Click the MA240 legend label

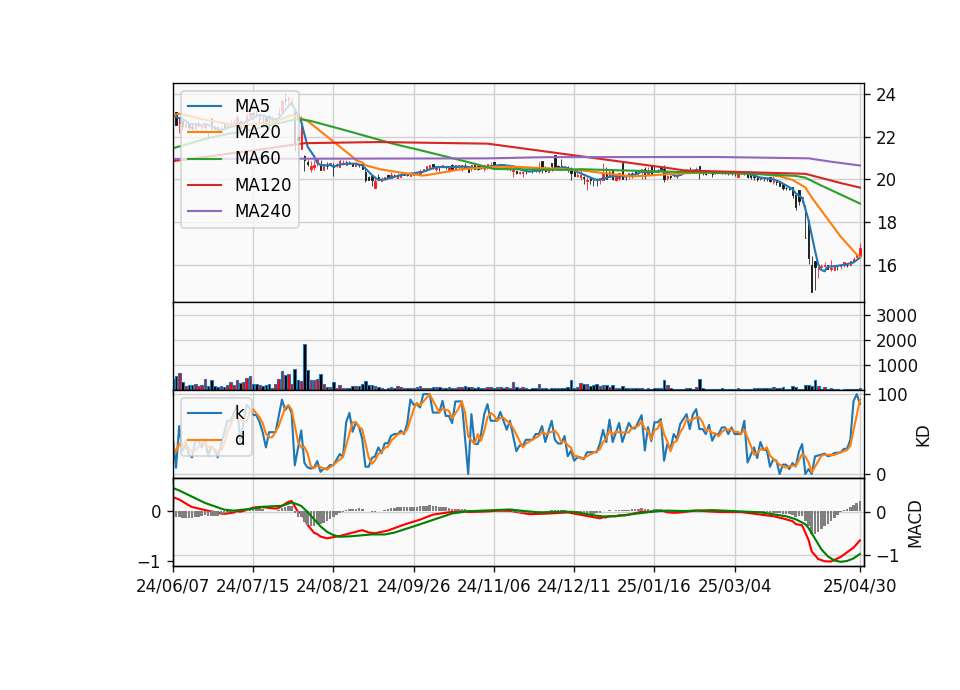(263, 211)
